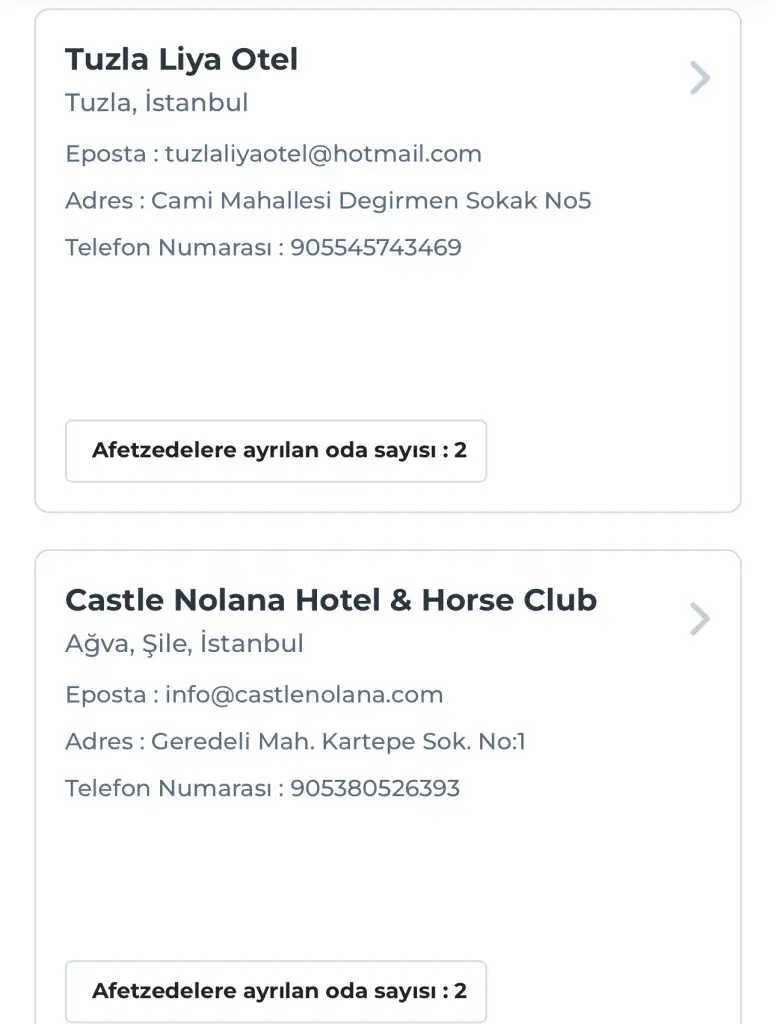Click the tuzlaliyaotel@hotmail.com email address

click(x=323, y=154)
